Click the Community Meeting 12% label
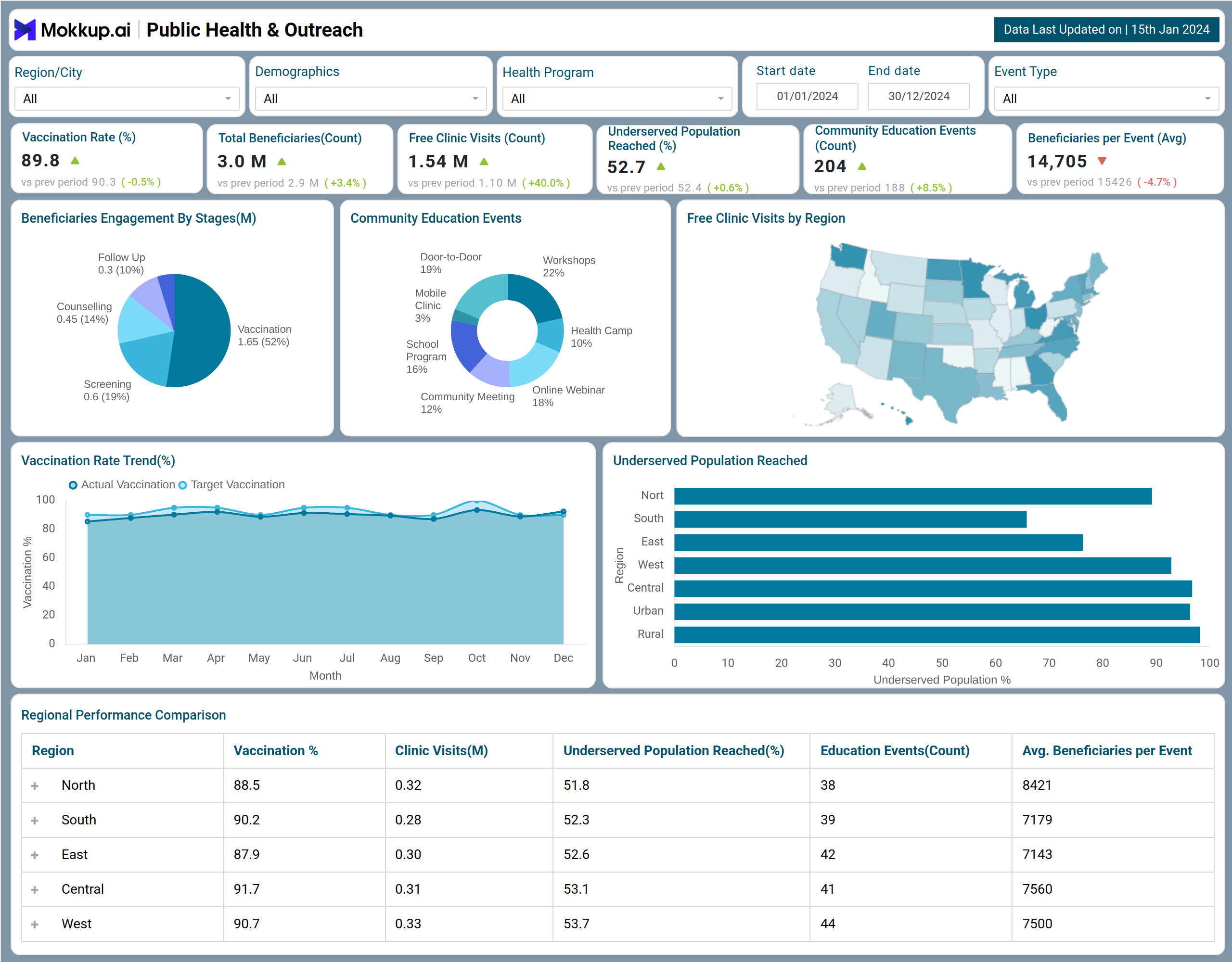The width and height of the screenshot is (1232, 962). pos(467,403)
